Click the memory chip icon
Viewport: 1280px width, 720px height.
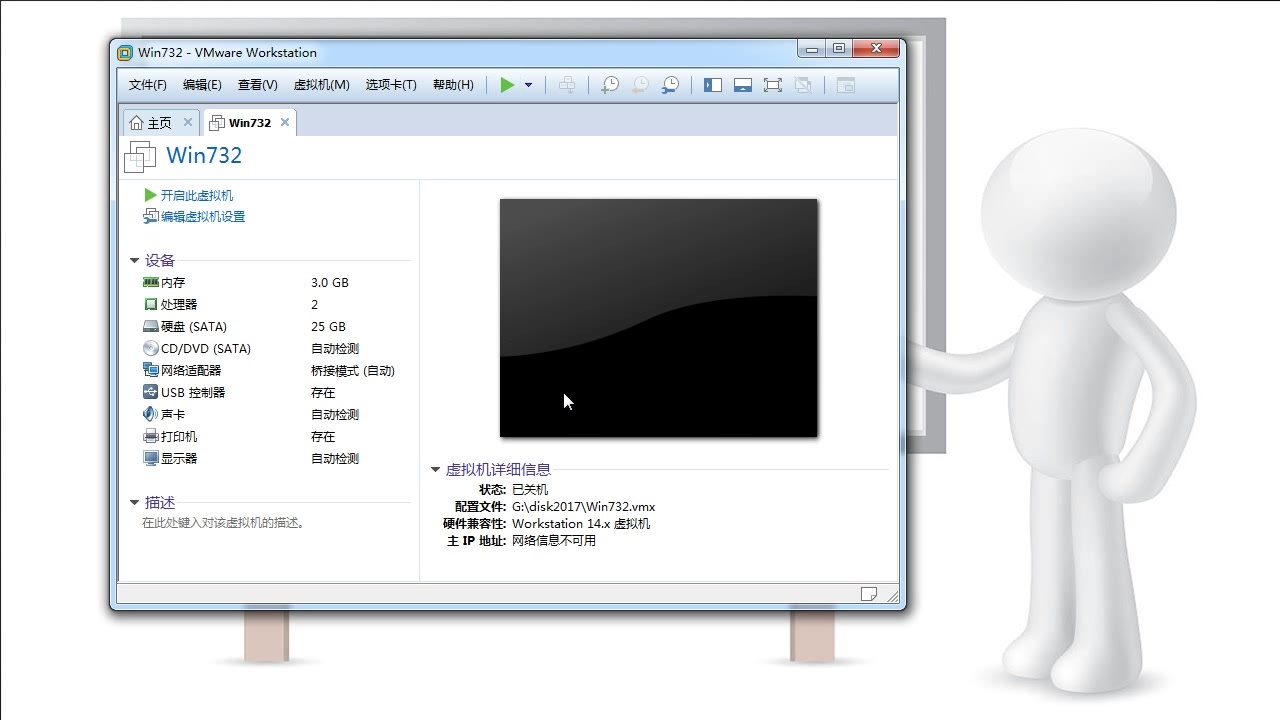tap(151, 283)
